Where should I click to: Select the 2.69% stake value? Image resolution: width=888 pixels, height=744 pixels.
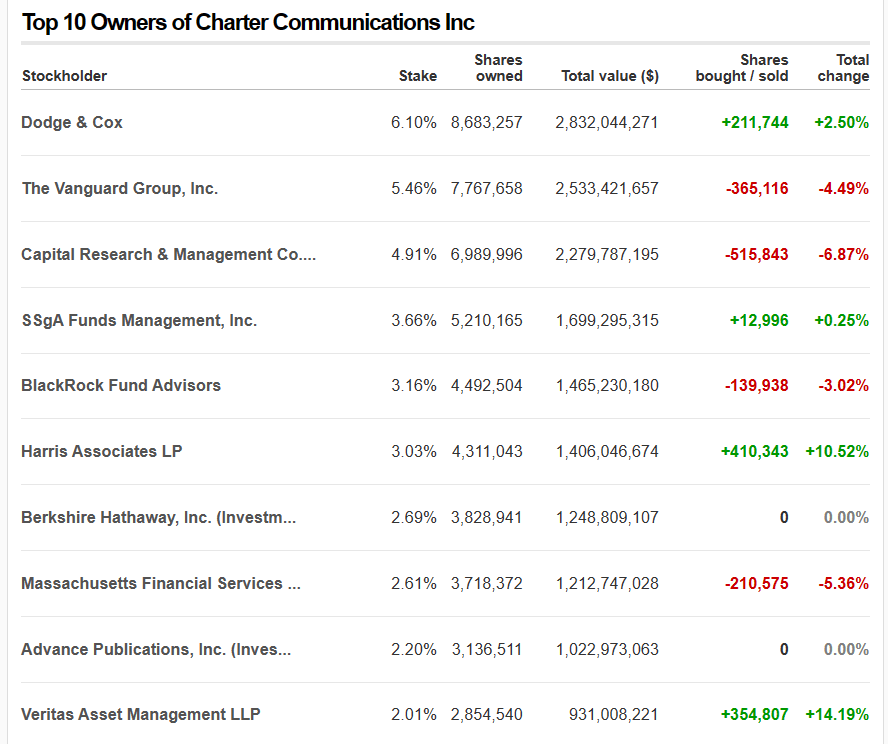pyautogui.click(x=414, y=518)
